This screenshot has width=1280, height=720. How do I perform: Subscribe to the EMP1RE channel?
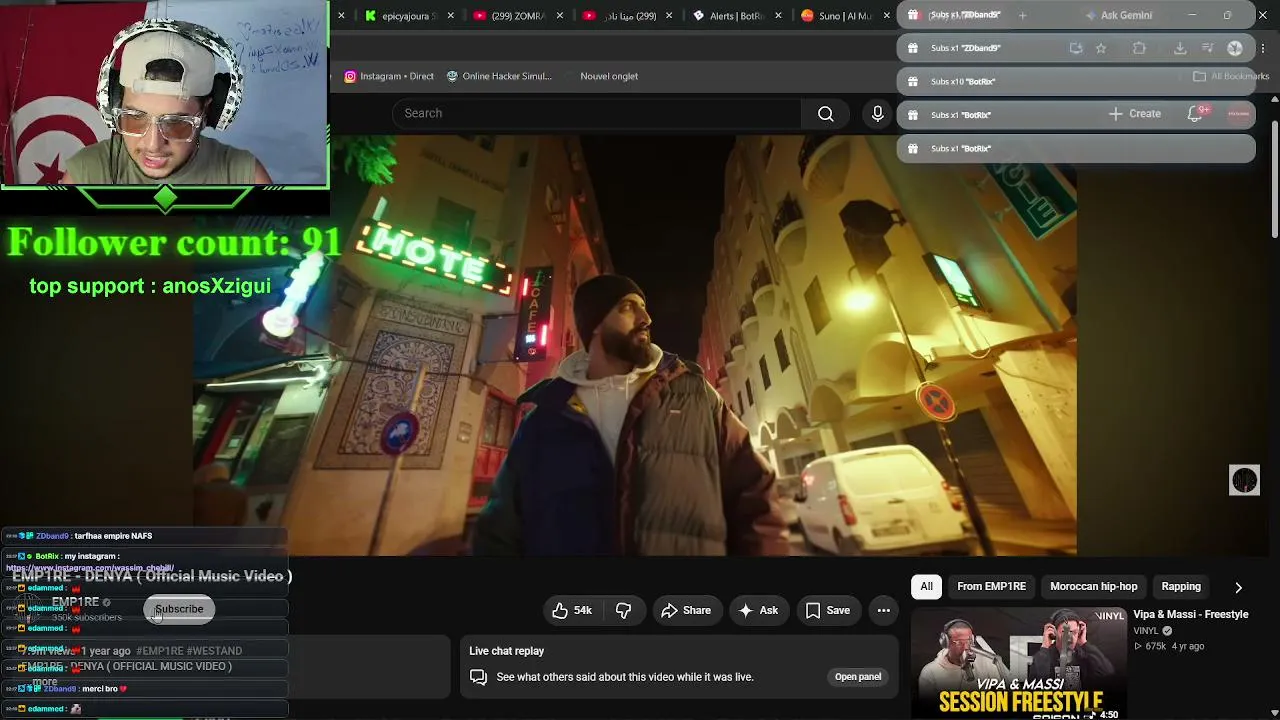(179, 609)
